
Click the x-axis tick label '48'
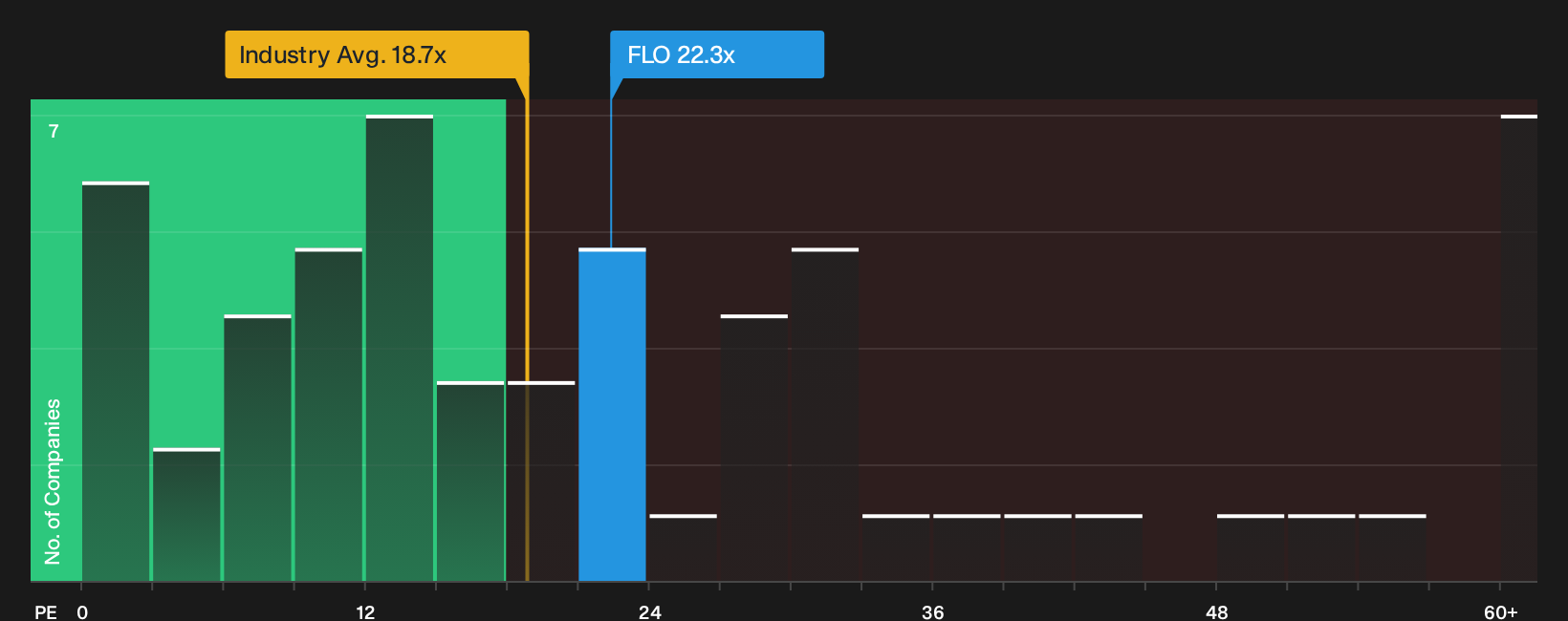pos(1216,611)
